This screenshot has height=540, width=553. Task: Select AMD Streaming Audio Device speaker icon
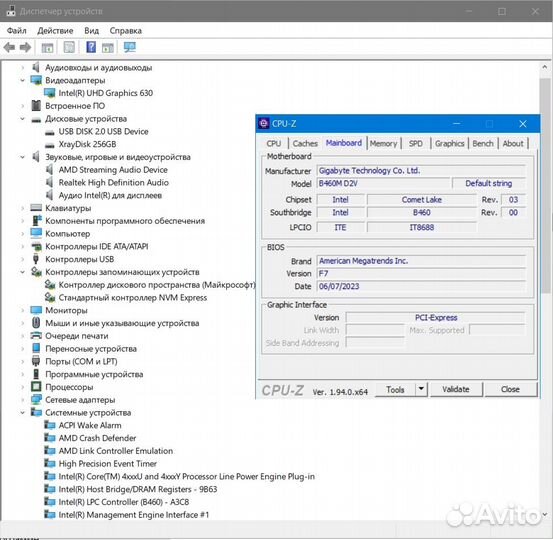click(x=50, y=170)
